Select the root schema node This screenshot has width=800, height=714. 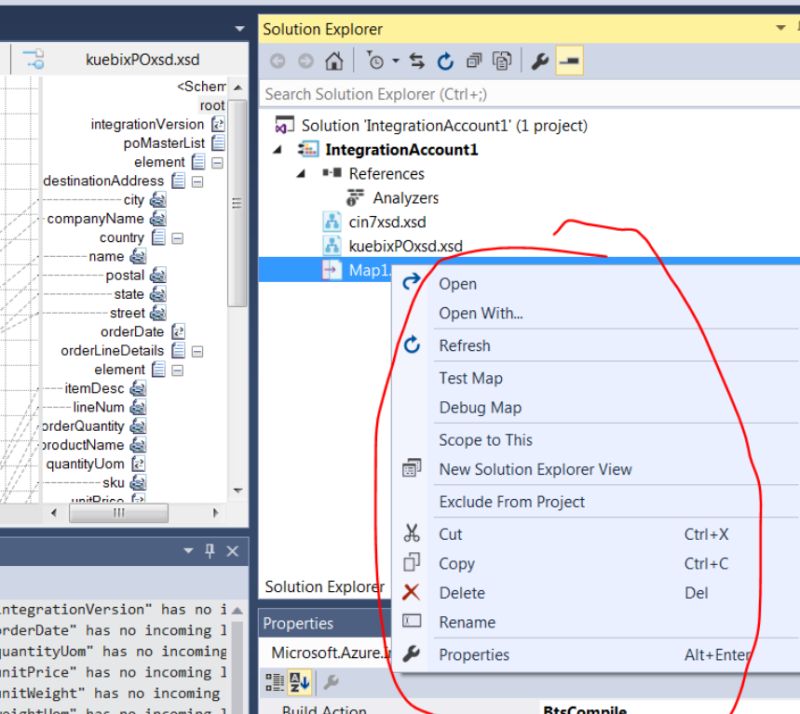[x=212, y=106]
